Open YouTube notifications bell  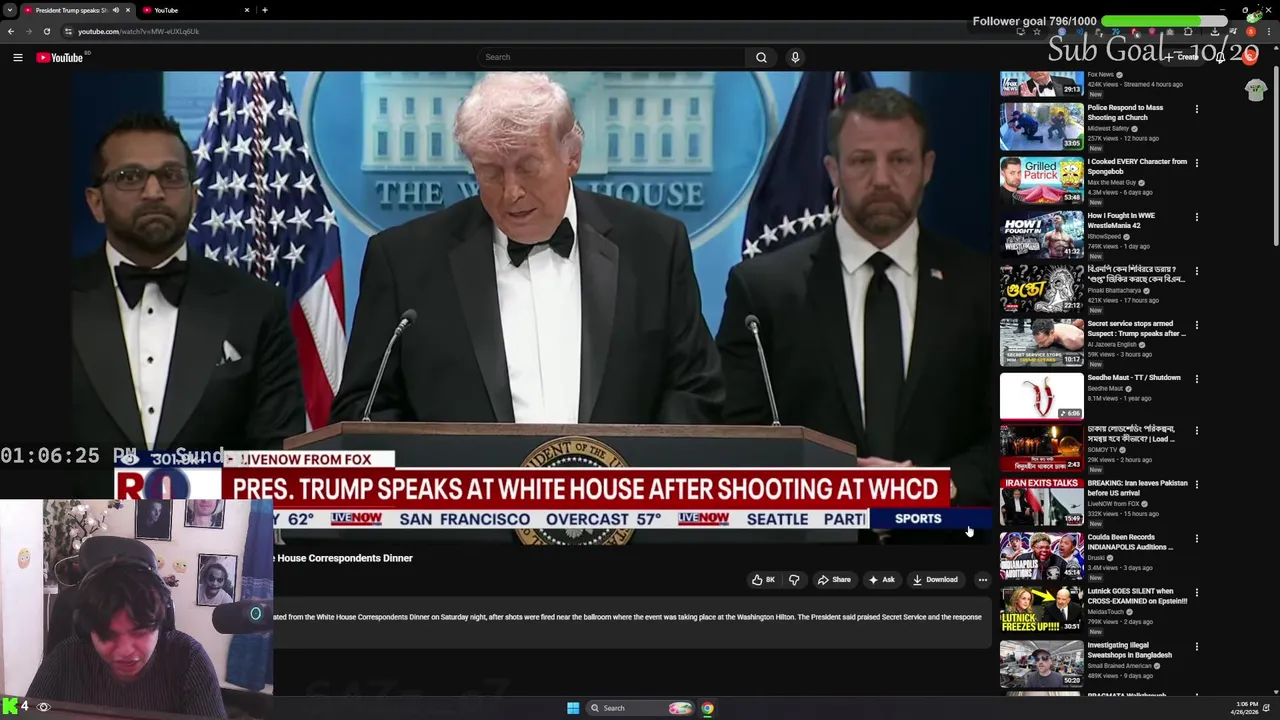coord(1220,57)
